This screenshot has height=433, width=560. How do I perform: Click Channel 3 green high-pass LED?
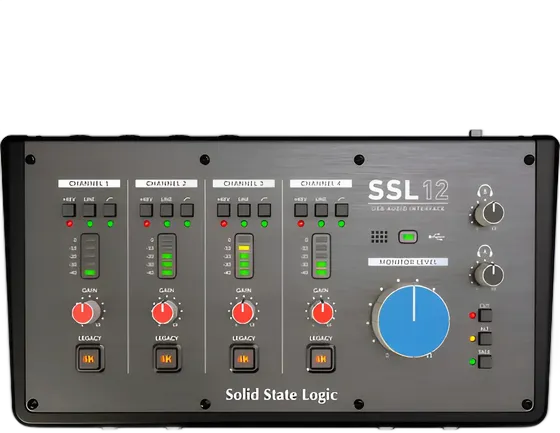point(265,224)
